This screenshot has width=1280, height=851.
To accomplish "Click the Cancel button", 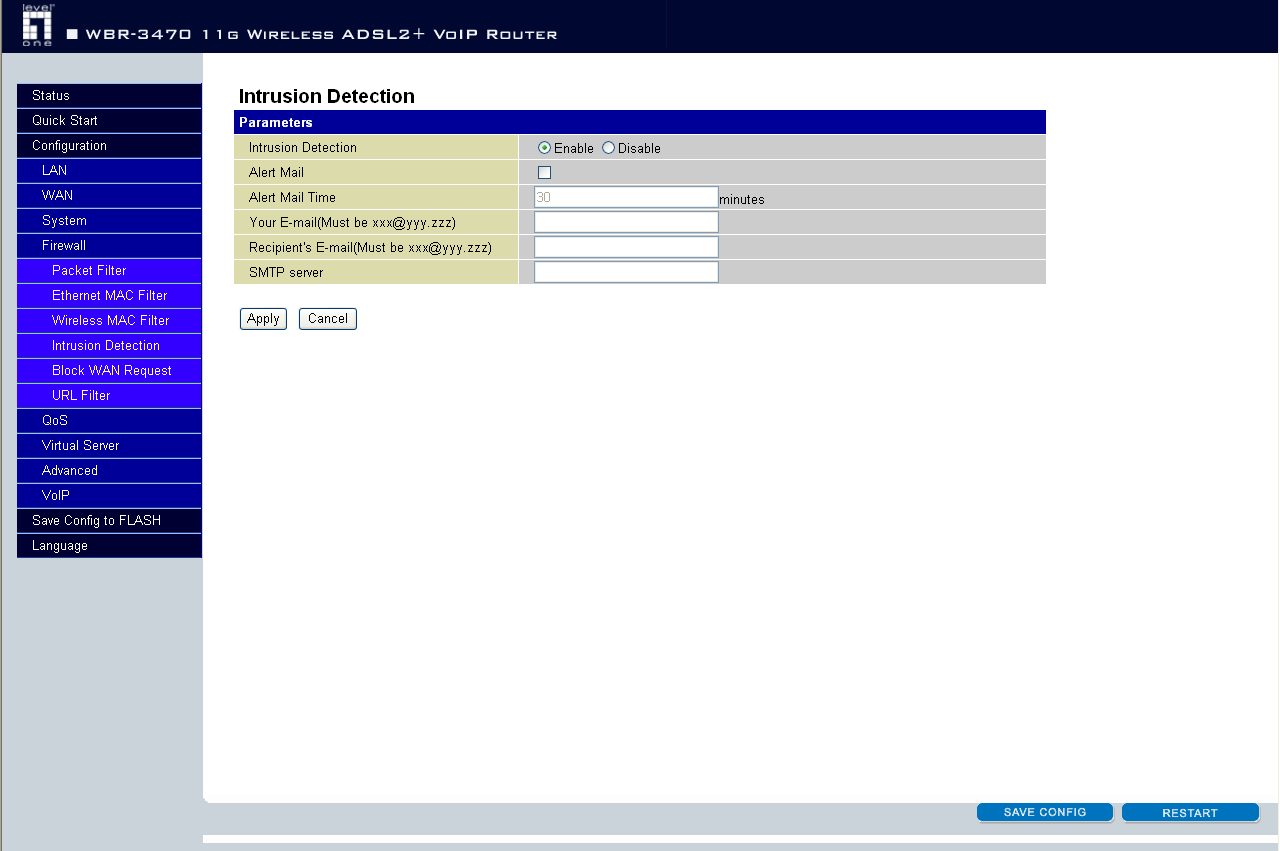I will (328, 319).
